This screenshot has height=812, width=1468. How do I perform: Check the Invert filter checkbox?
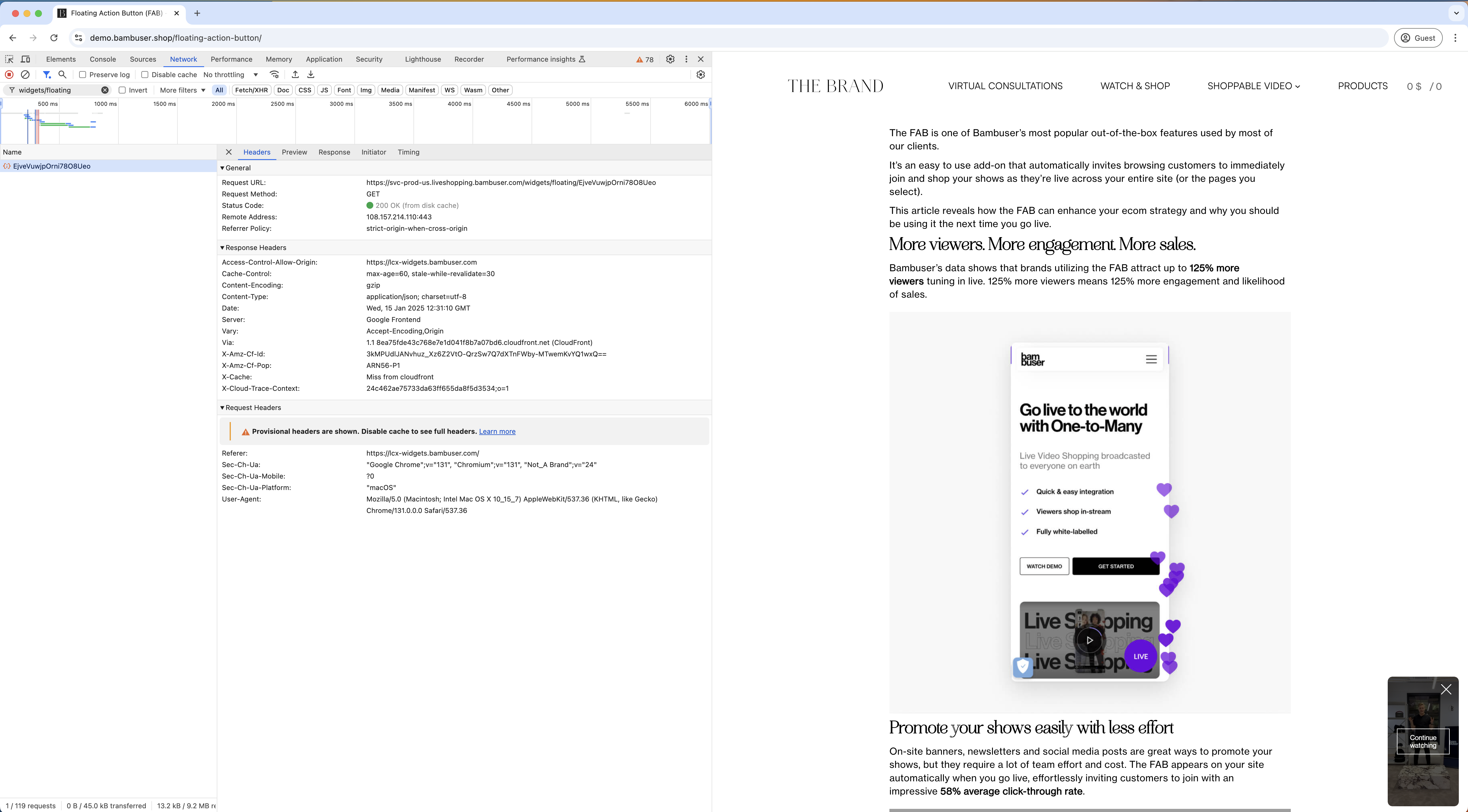pos(122,90)
